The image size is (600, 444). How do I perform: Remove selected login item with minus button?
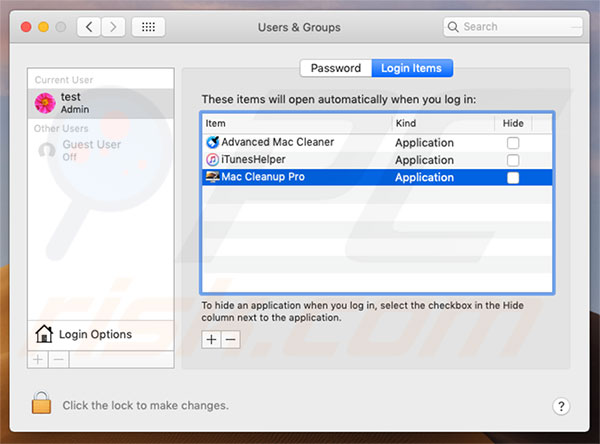(231, 340)
